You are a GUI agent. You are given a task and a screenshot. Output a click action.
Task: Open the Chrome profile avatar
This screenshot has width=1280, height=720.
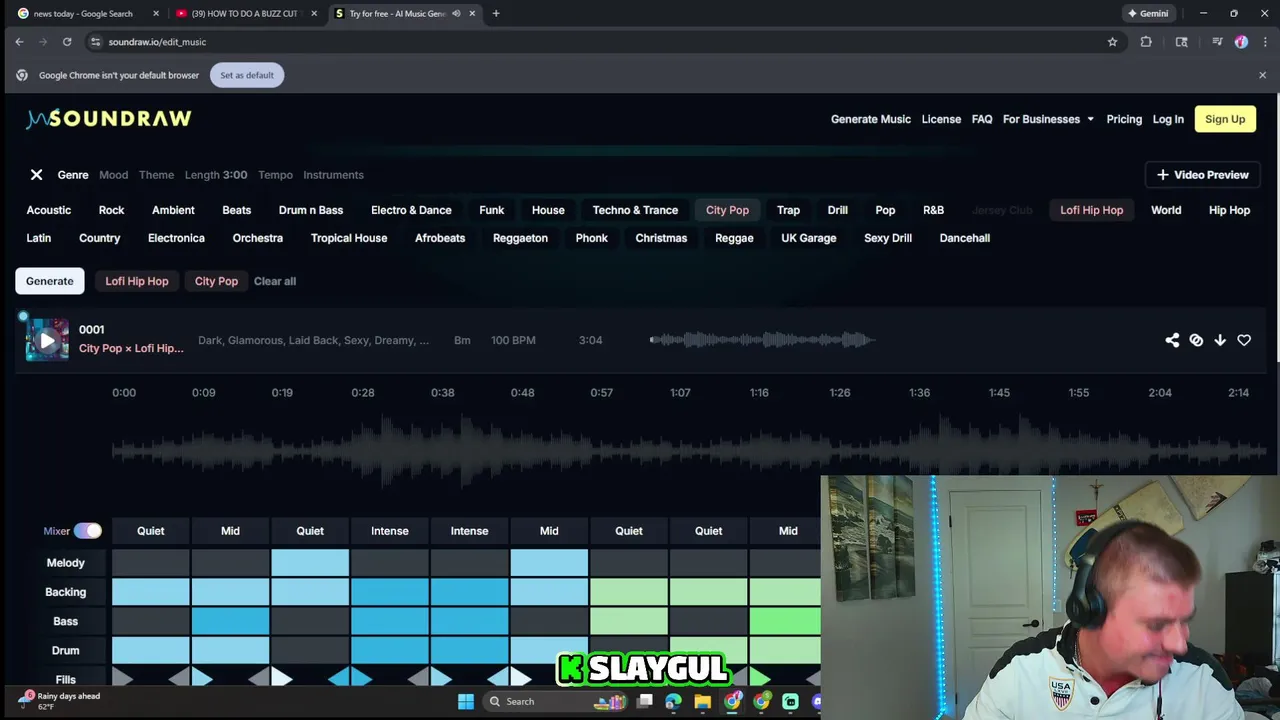click(x=1241, y=42)
